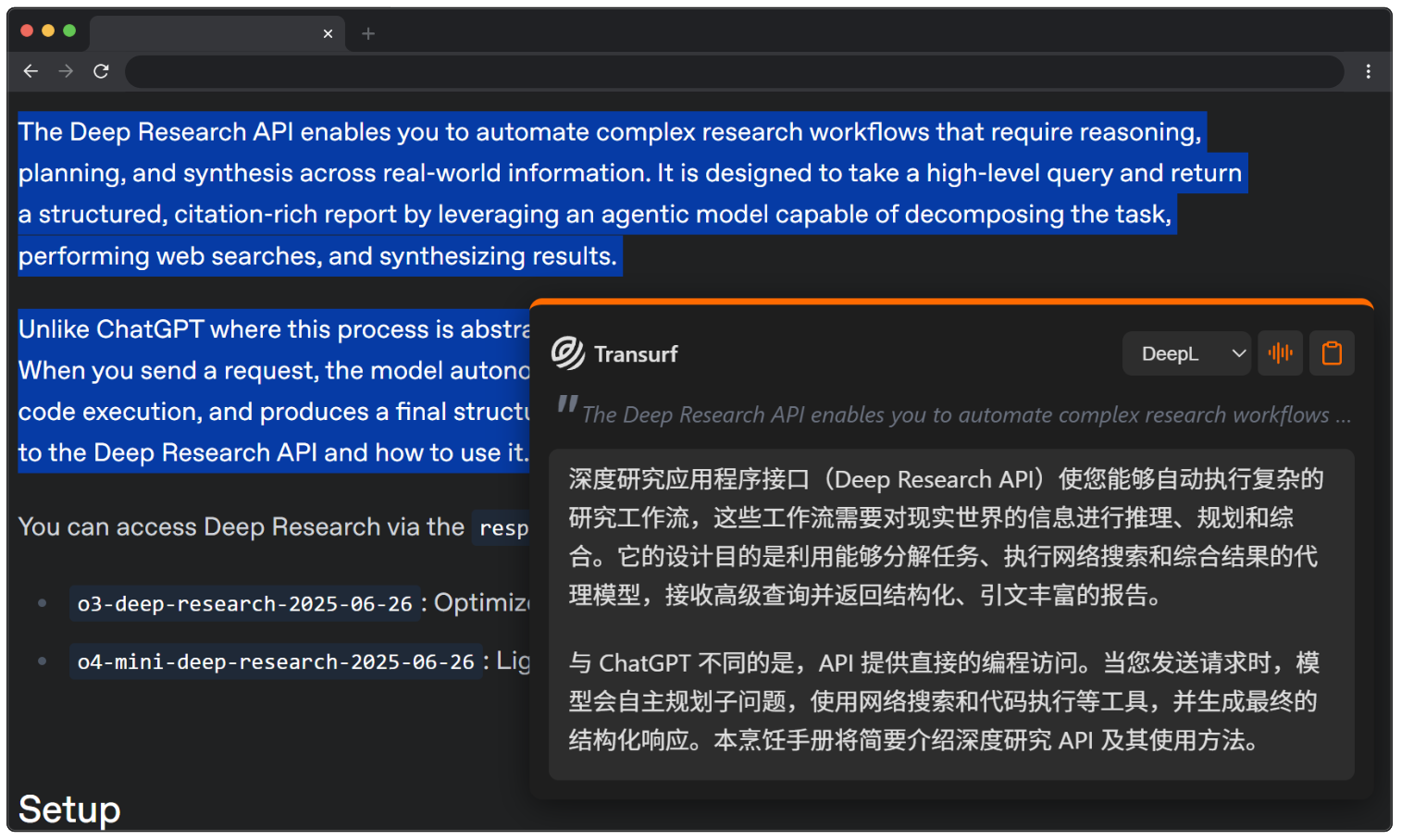Image resolution: width=1401 pixels, height=840 pixels.
Task: Click the o4-mini-deep-research-2025-06-26 code label
Action: point(276,661)
